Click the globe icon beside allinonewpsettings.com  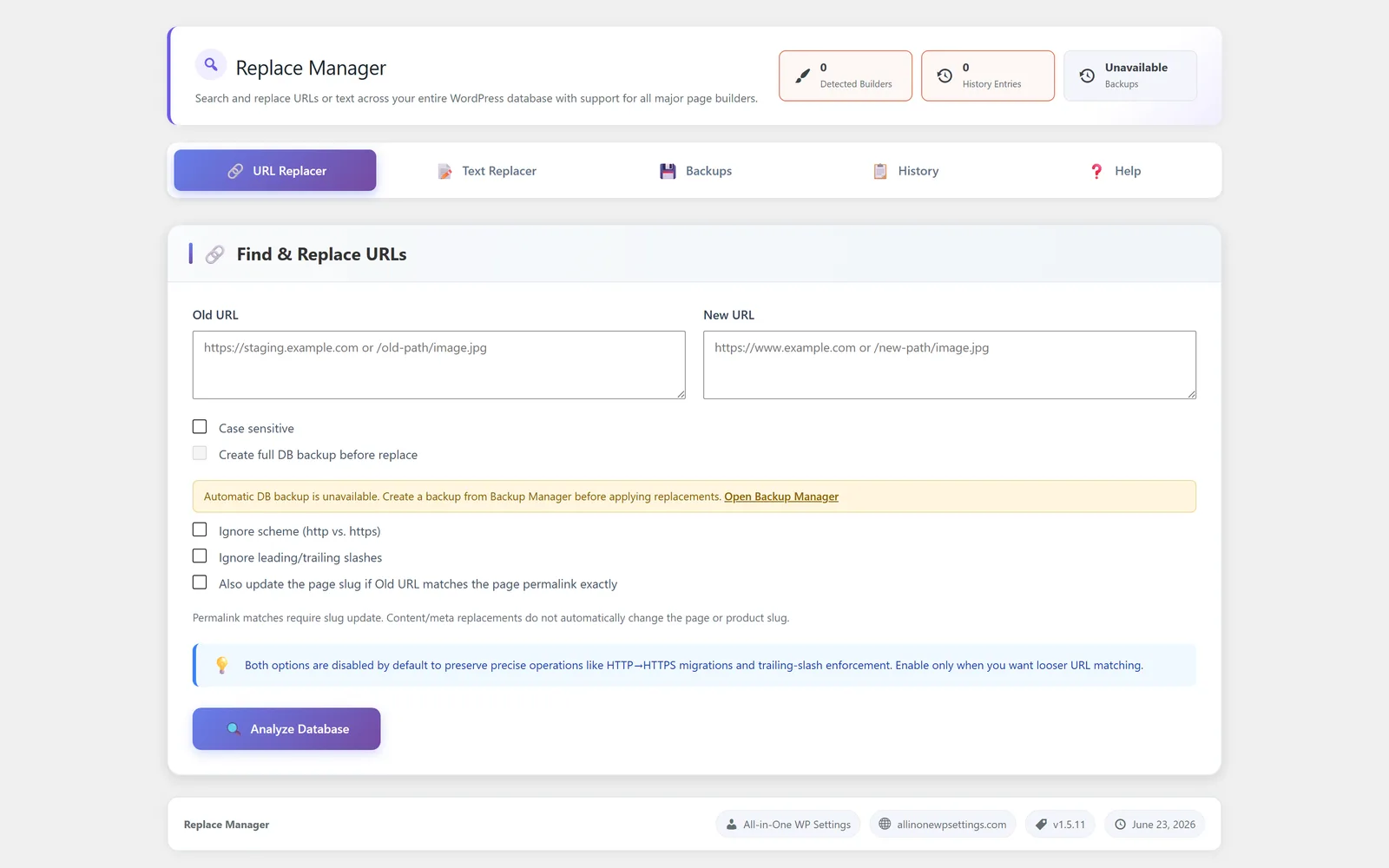pos(885,824)
